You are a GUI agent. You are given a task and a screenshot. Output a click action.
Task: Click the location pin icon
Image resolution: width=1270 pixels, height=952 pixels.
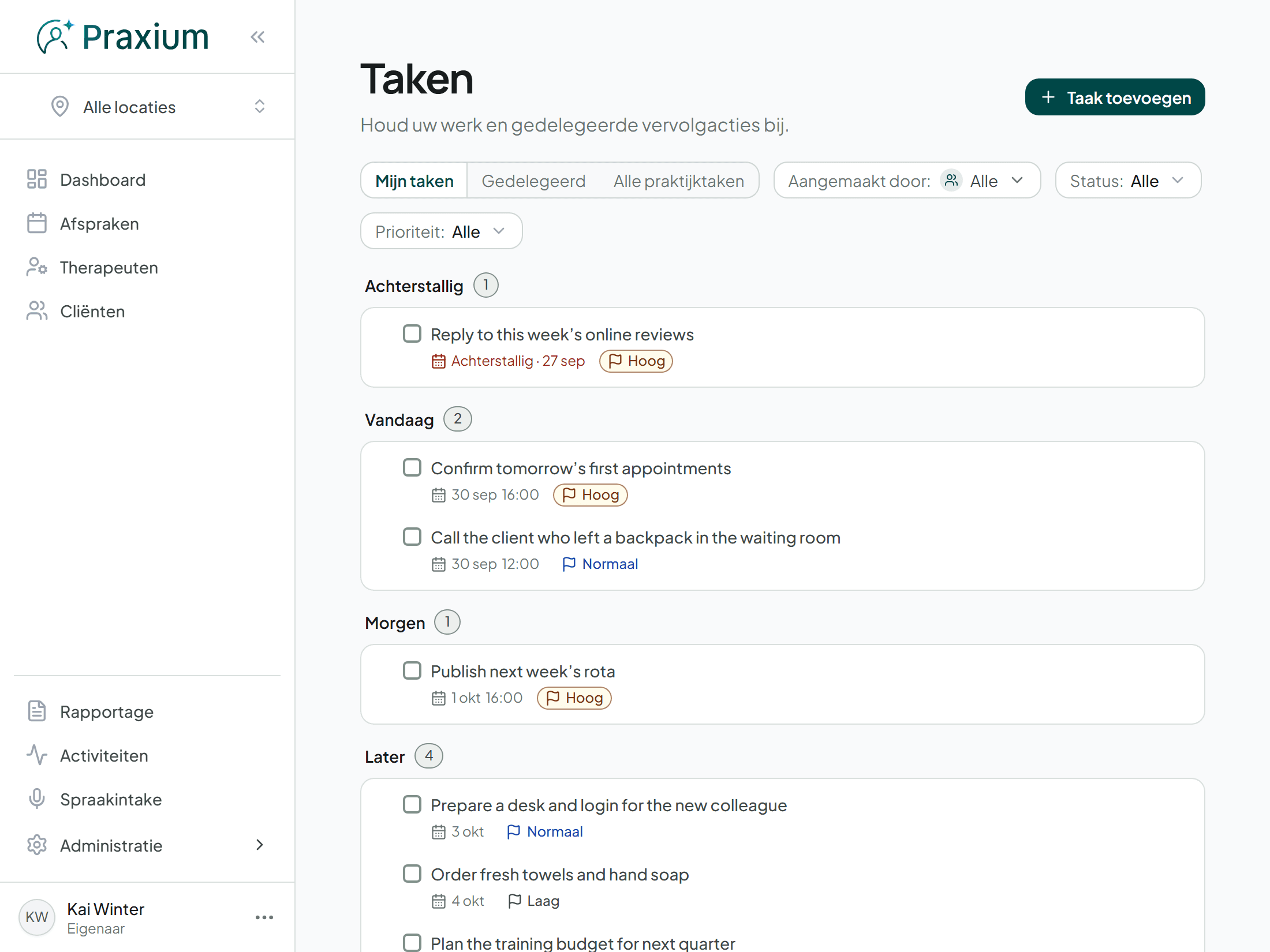60,107
